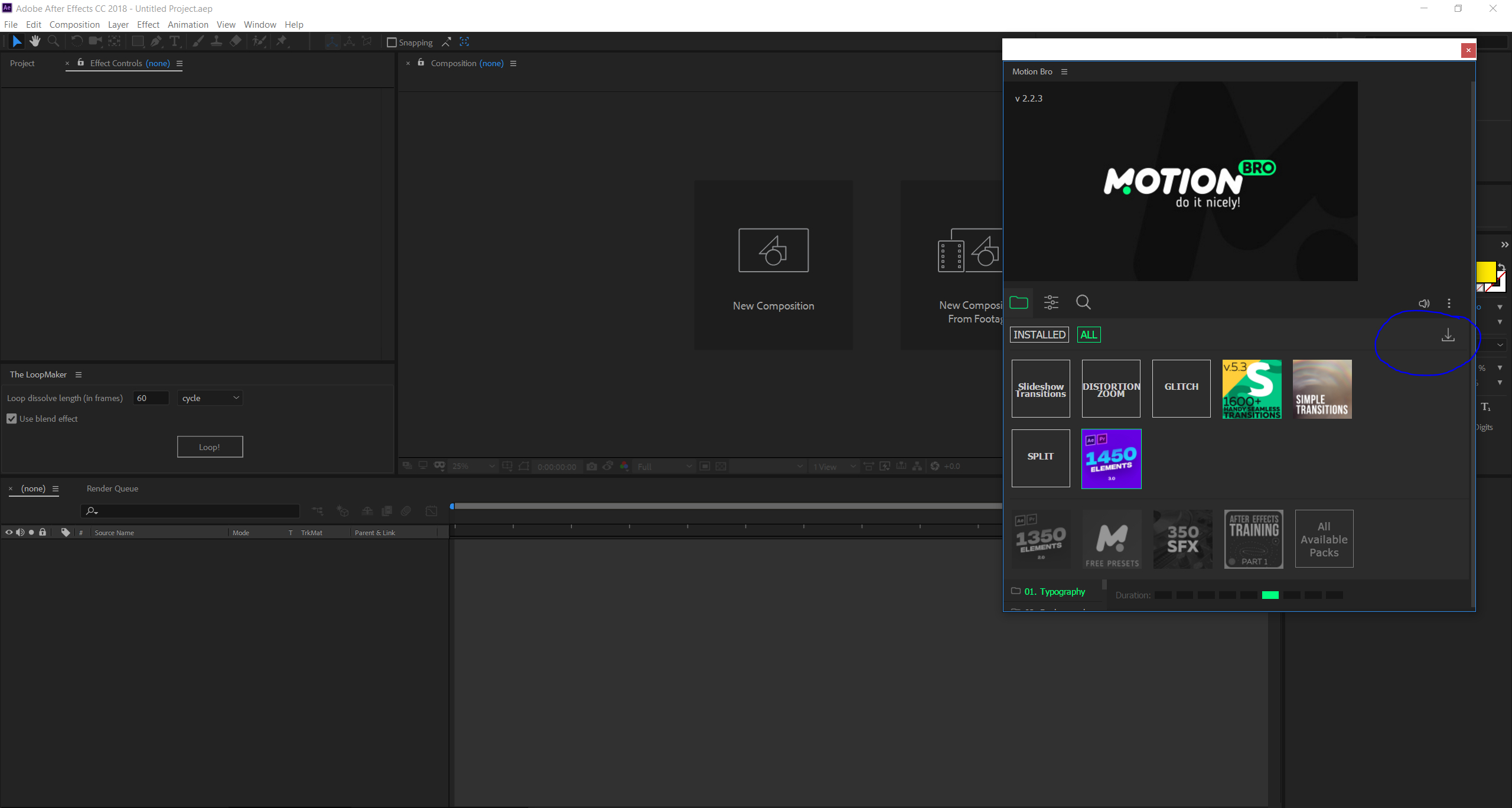Click the Search icon in Motion Bro
The height and width of the screenshot is (808, 1512).
point(1083,303)
